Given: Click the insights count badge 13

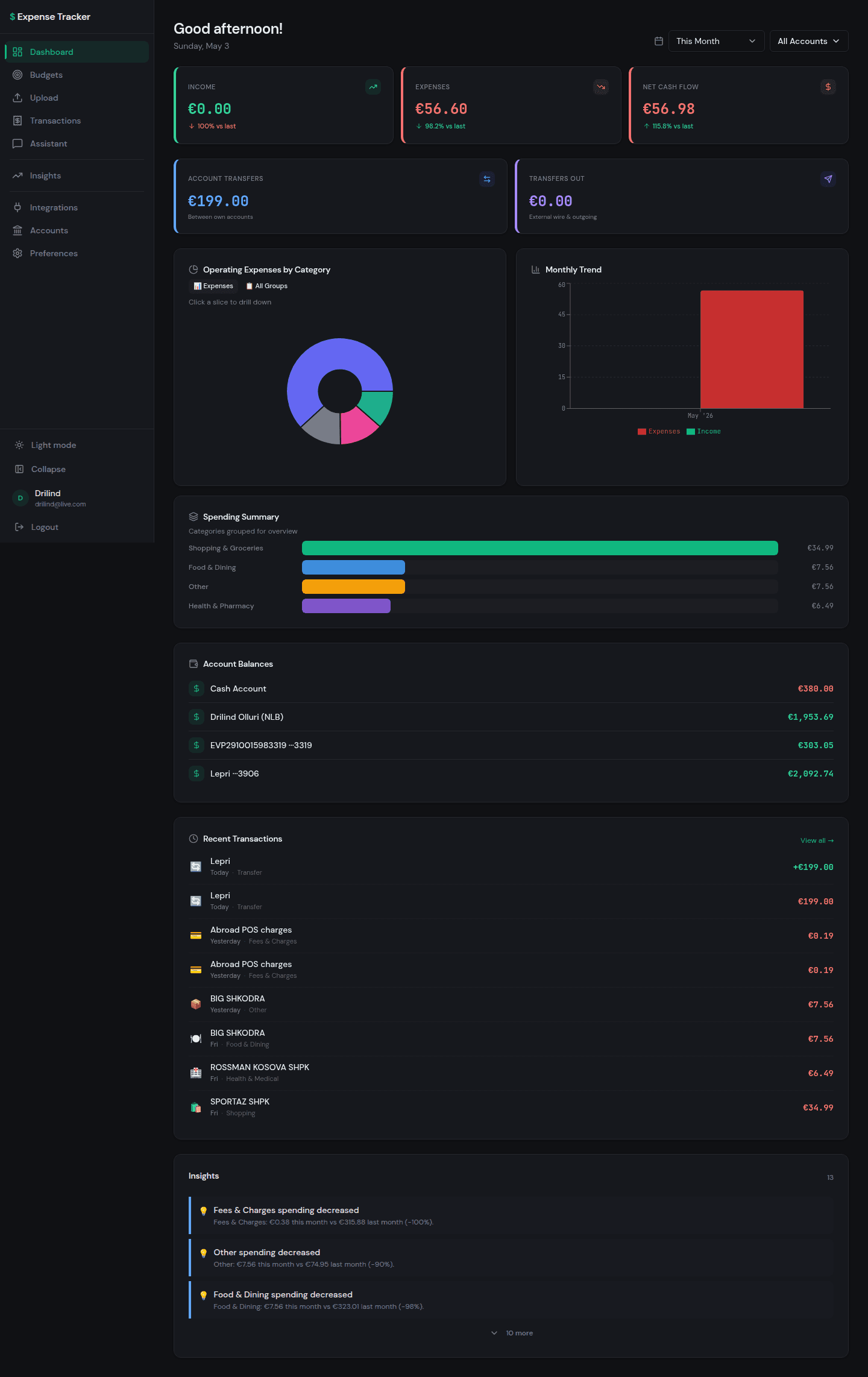Looking at the screenshot, I should [x=830, y=1177].
